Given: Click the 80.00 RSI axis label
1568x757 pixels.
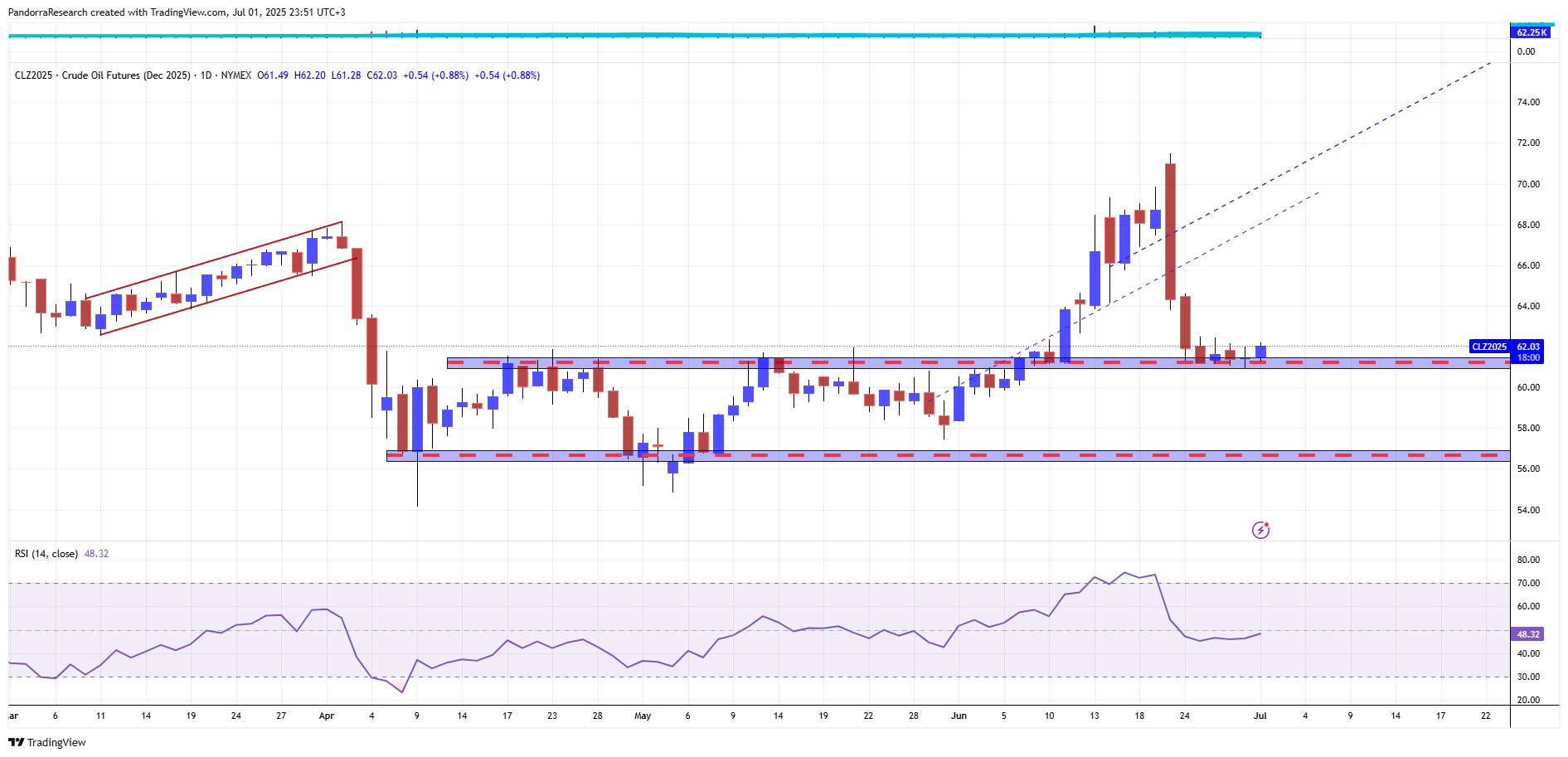Looking at the screenshot, I should click(1528, 560).
